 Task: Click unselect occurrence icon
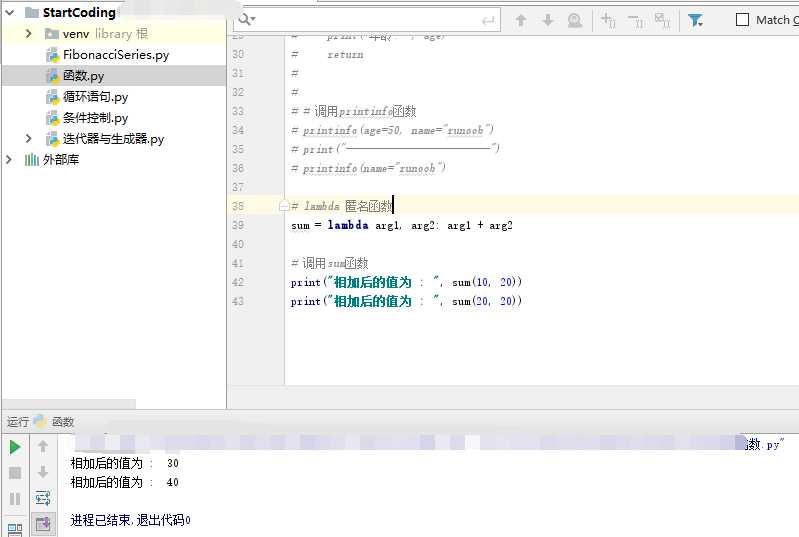click(635, 20)
